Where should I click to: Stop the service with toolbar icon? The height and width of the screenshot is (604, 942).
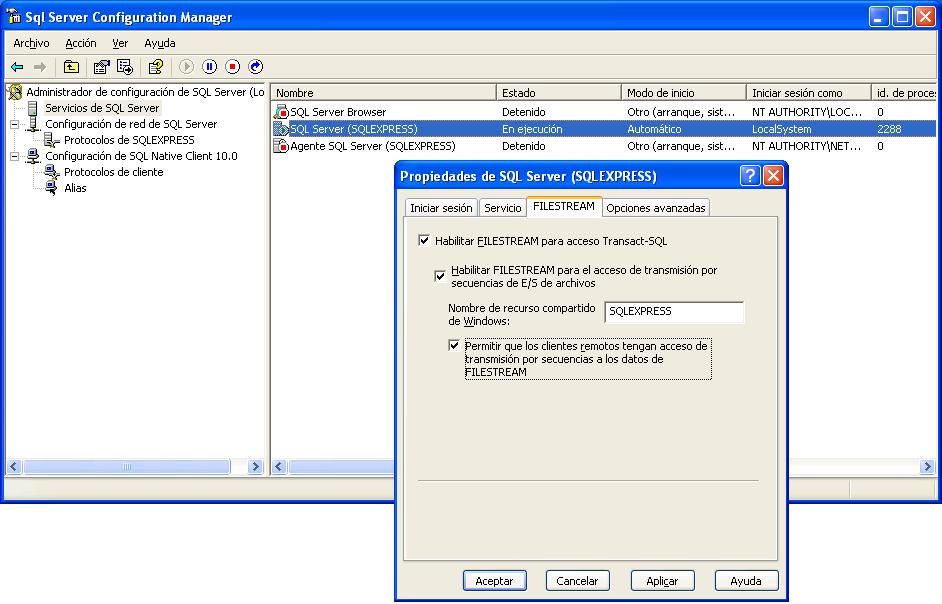pyautogui.click(x=232, y=67)
